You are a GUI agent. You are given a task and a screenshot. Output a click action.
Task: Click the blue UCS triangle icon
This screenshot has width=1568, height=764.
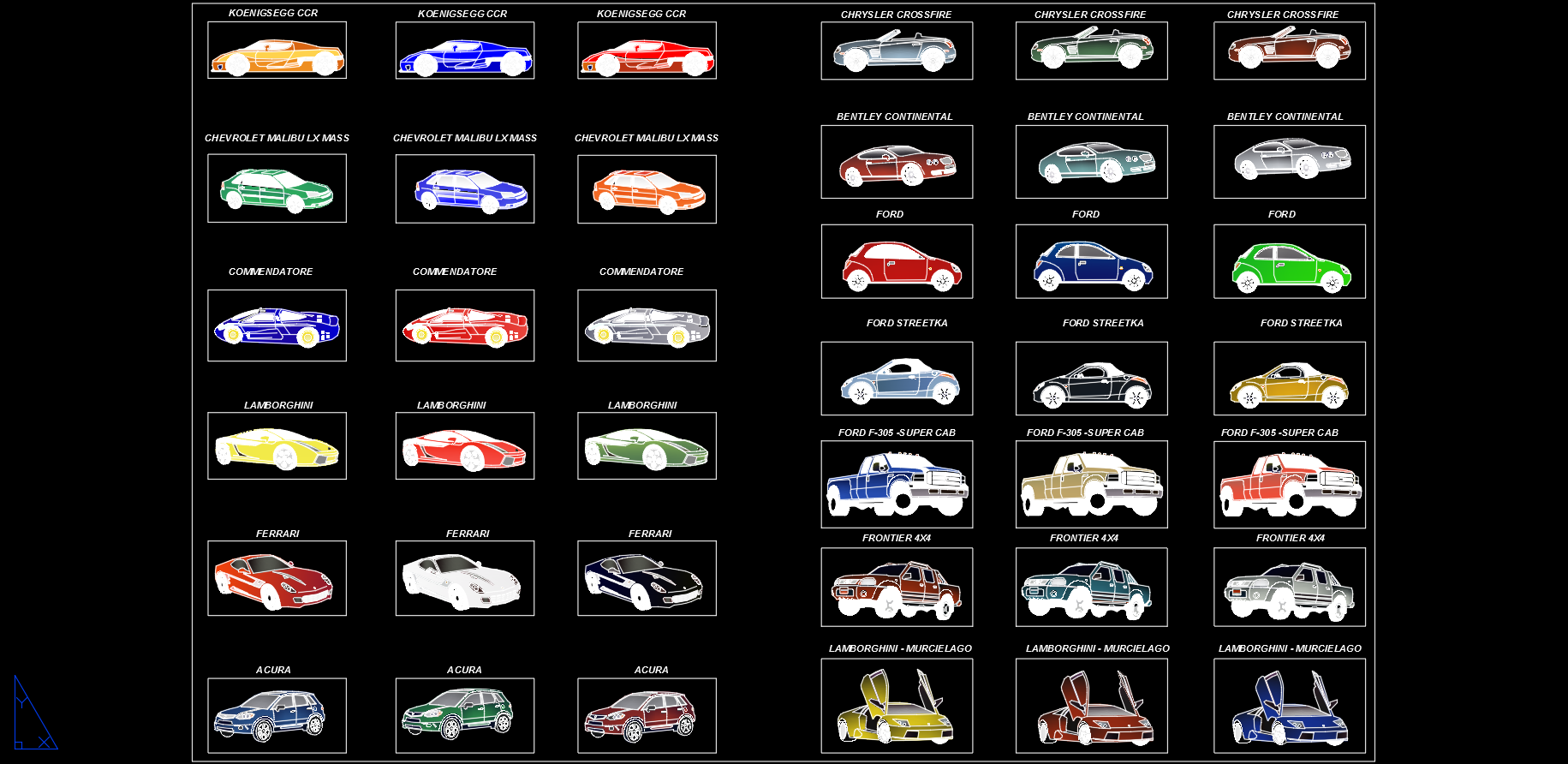[x=35, y=713]
